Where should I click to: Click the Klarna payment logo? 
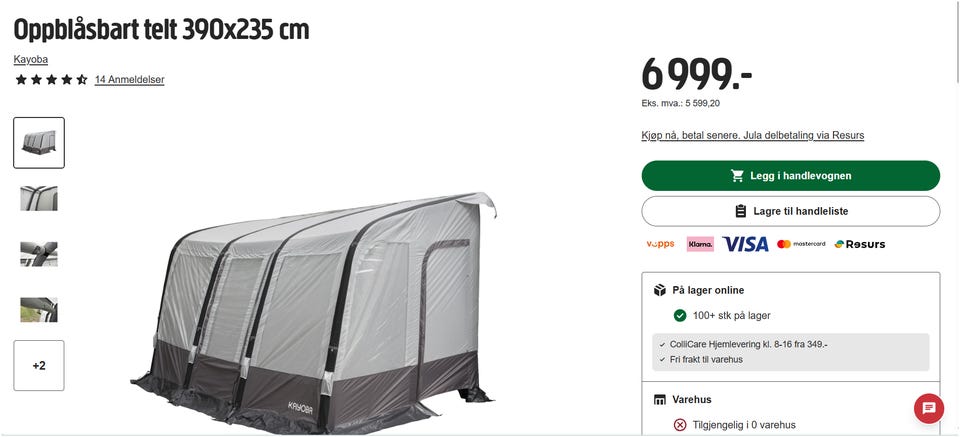pos(700,244)
